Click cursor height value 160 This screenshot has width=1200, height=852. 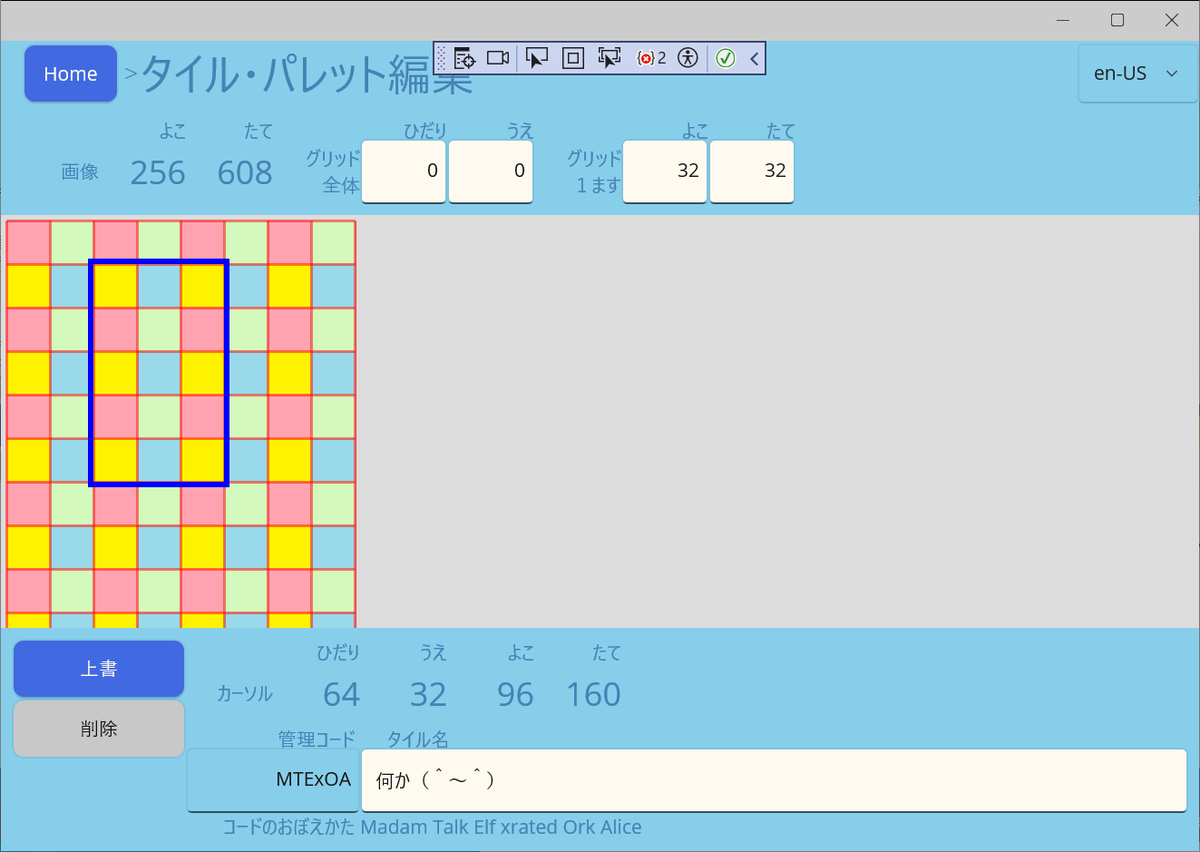[x=594, y=694]
